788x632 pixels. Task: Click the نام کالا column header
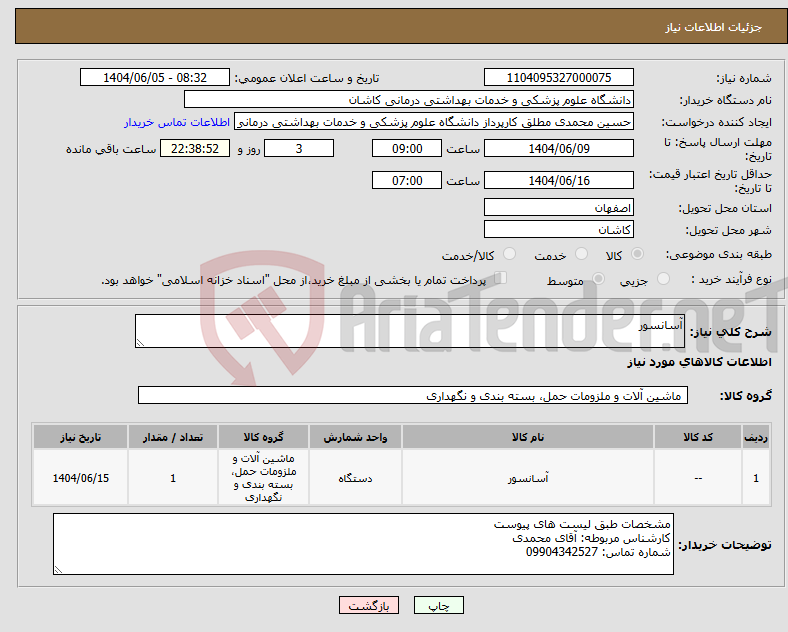pyautogui.click(x=528, y=437)
